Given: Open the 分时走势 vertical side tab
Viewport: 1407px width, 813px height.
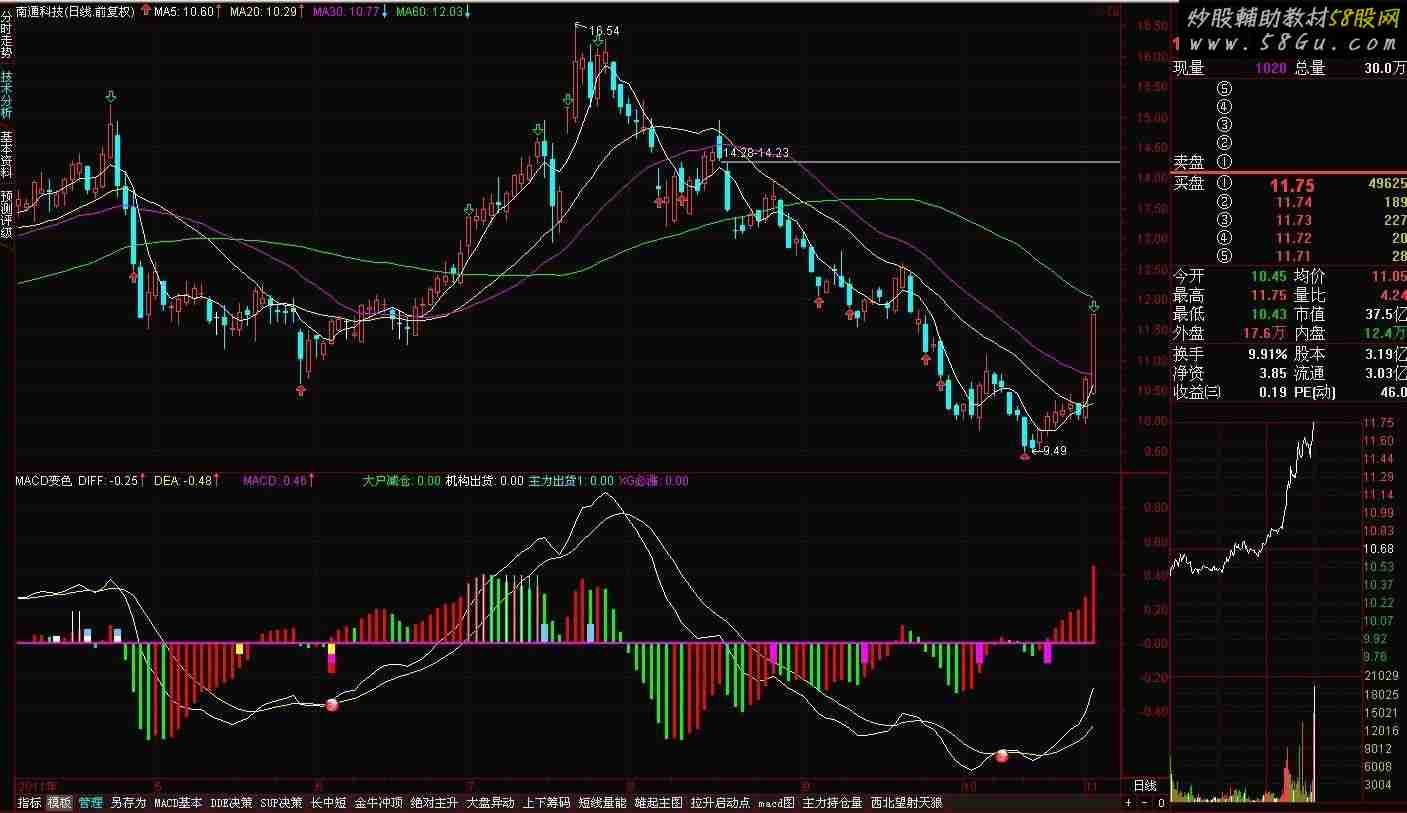Looking at the screenshot, I should pos(7,33).
